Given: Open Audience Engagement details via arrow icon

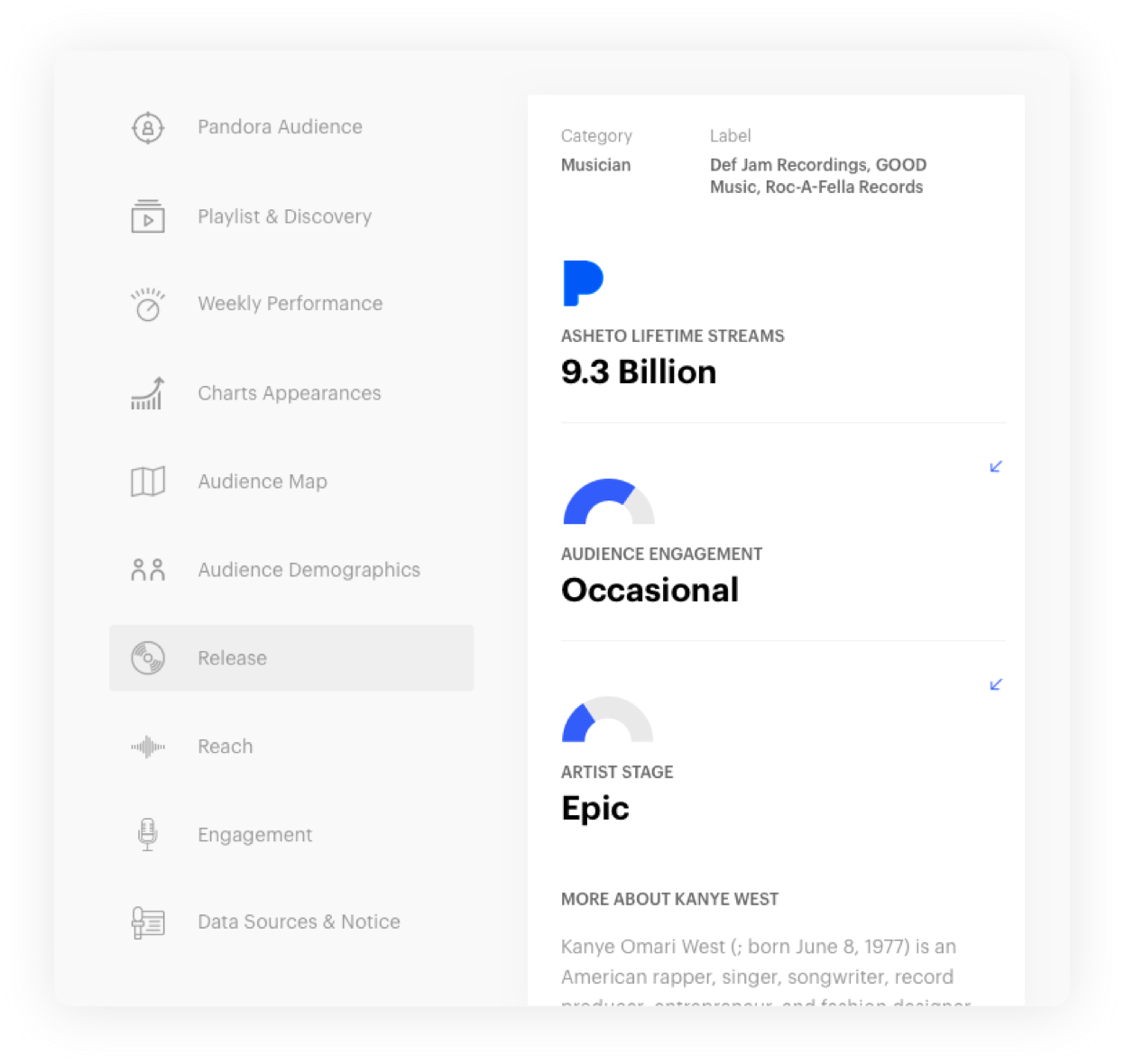Looking at the screenshot, I should coord(996,466).
